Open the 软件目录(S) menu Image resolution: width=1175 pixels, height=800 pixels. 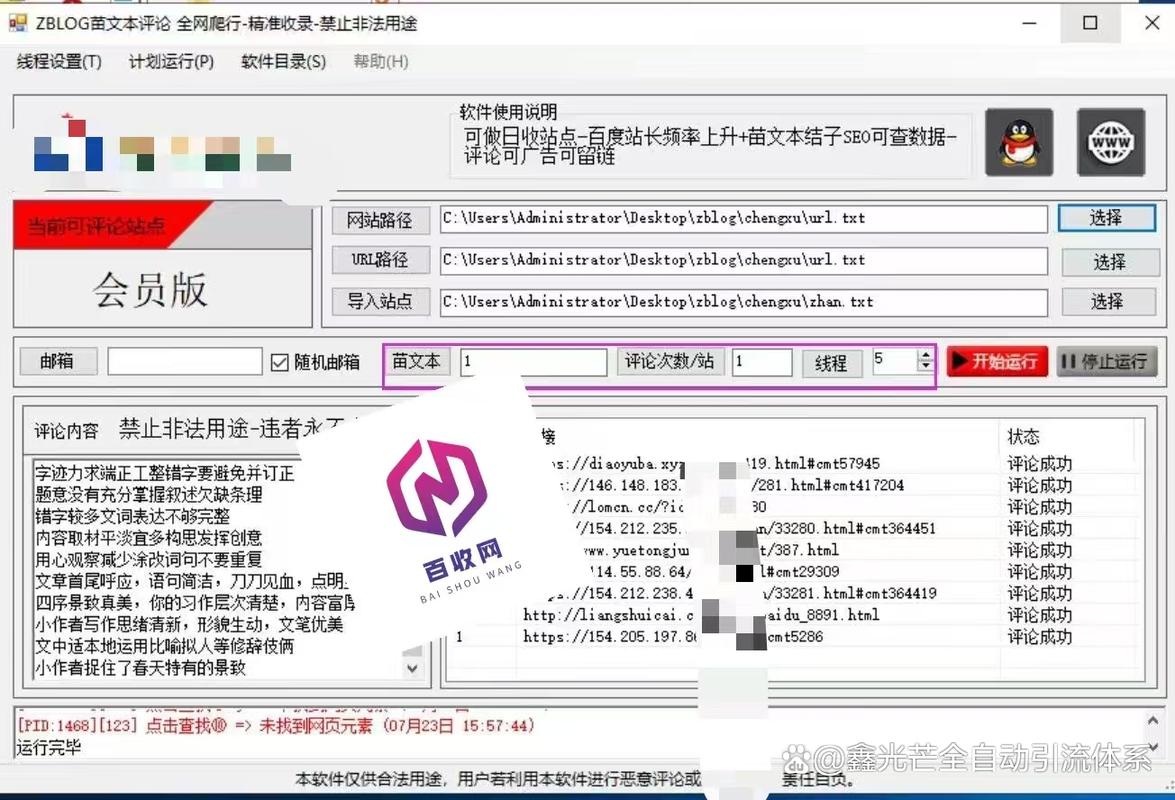click(283, 62)
